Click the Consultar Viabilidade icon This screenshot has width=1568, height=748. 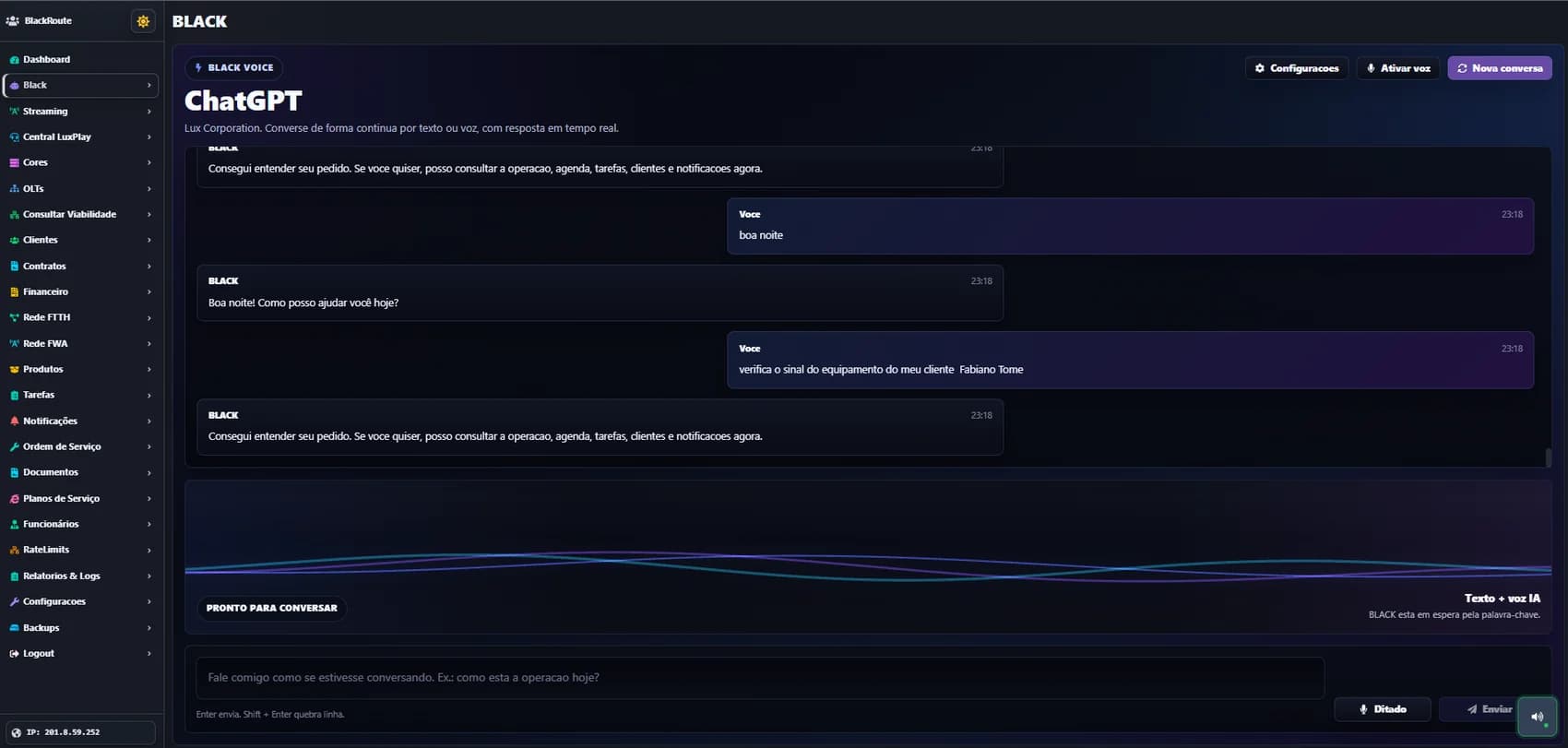coord(14,215)
